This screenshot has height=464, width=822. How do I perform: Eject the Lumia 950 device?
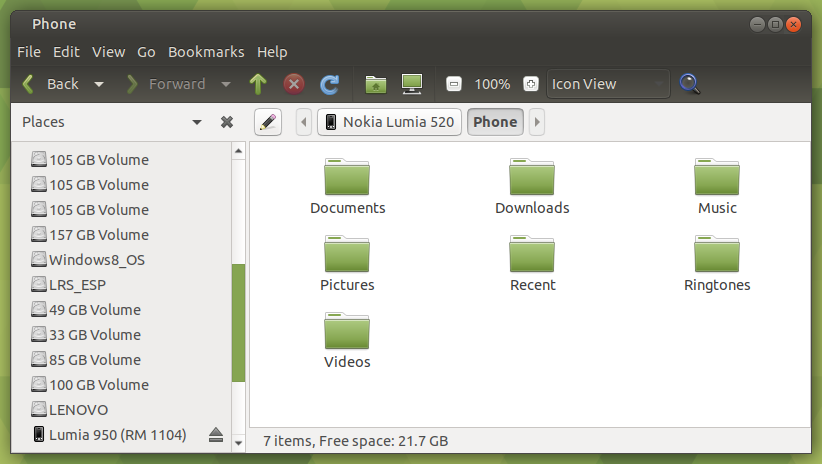coord(215,434)
